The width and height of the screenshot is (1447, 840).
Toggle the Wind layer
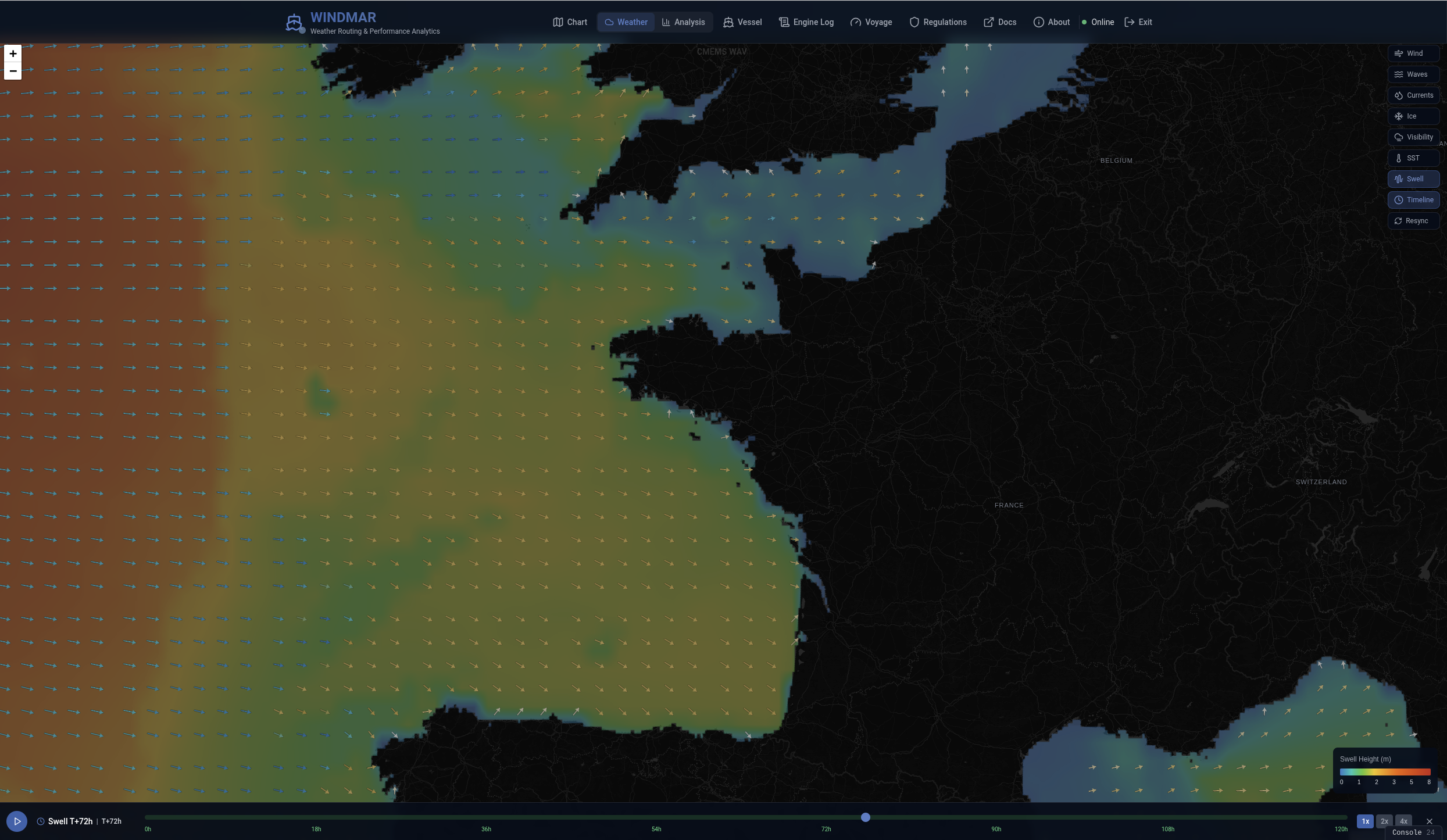[x=1413, y=53]
